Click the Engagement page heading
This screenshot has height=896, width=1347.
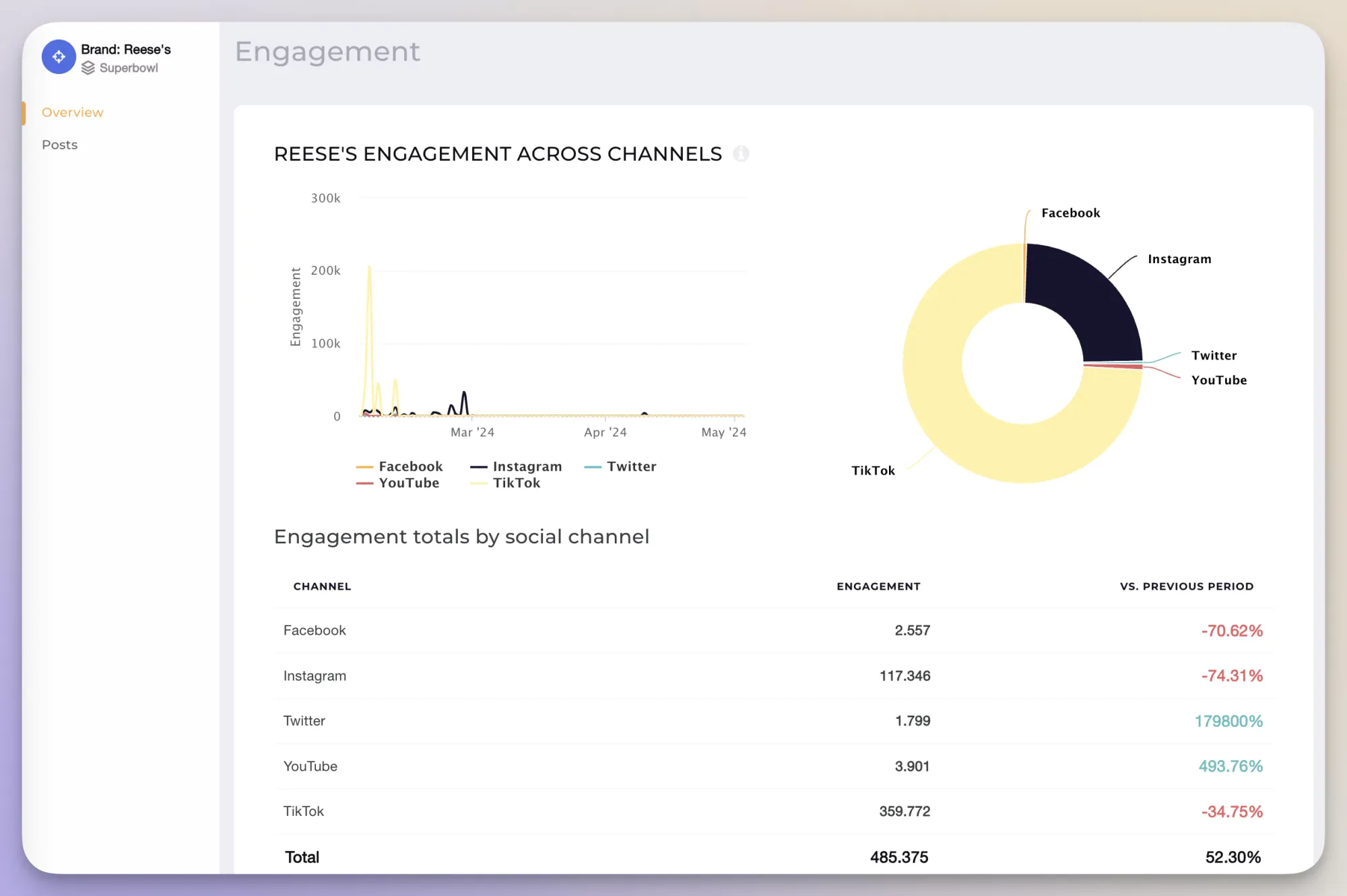327,52
